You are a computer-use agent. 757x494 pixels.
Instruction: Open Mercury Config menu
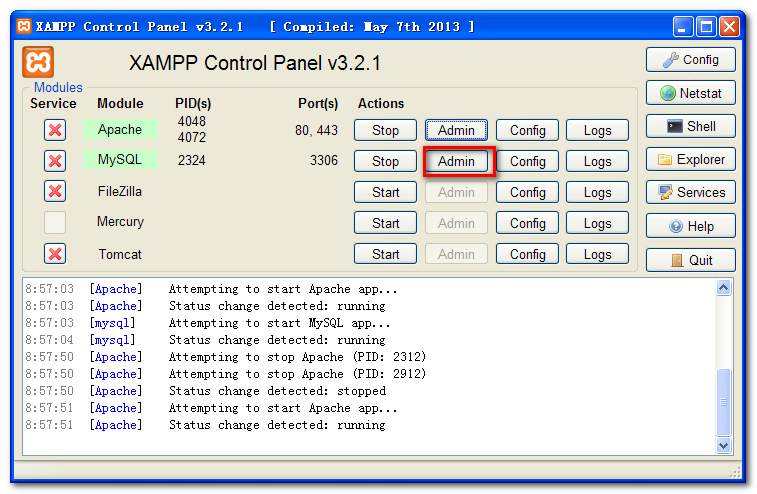527,223
